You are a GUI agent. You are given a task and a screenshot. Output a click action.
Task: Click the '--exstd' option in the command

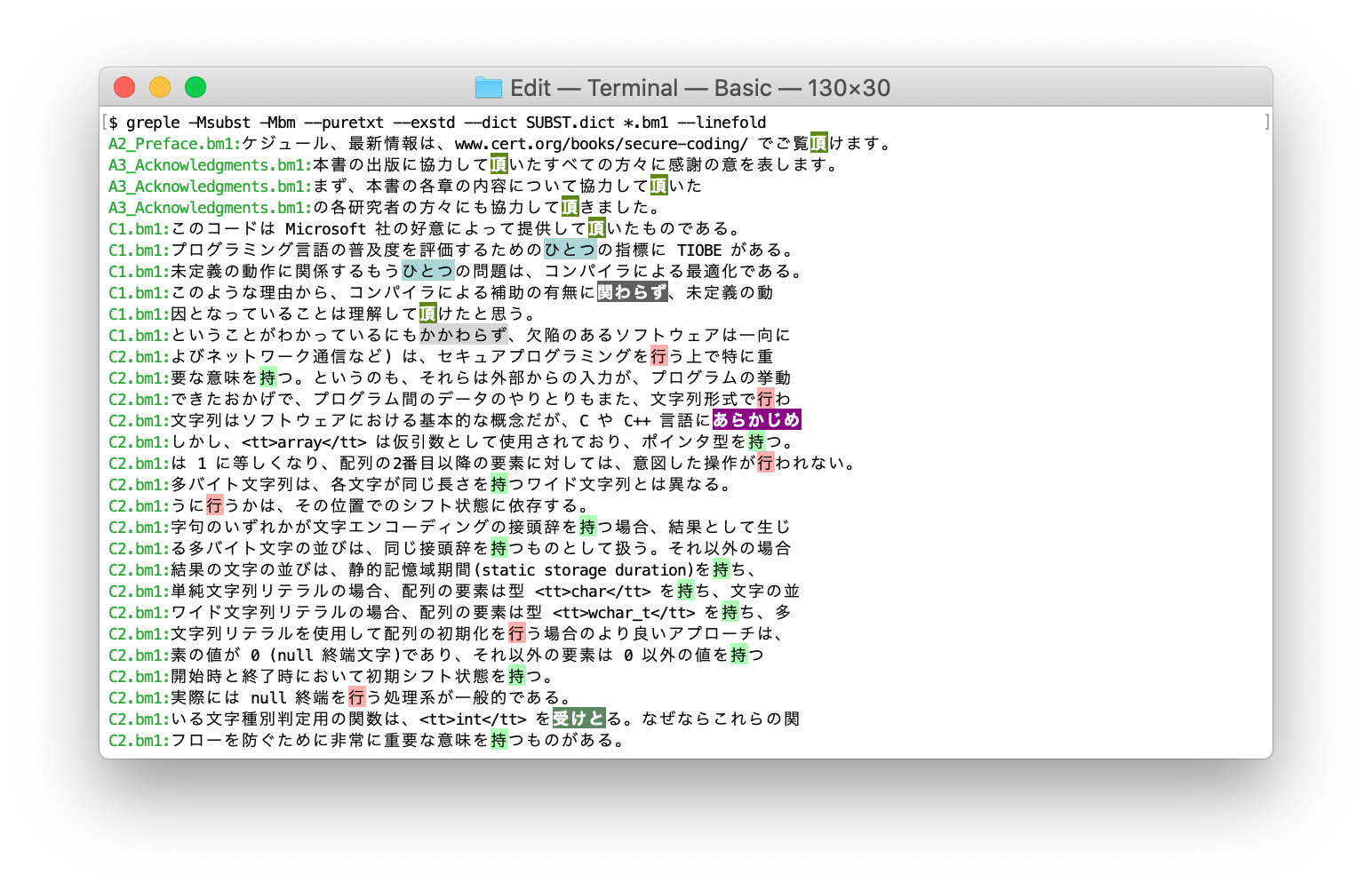[x=424, y=123]
